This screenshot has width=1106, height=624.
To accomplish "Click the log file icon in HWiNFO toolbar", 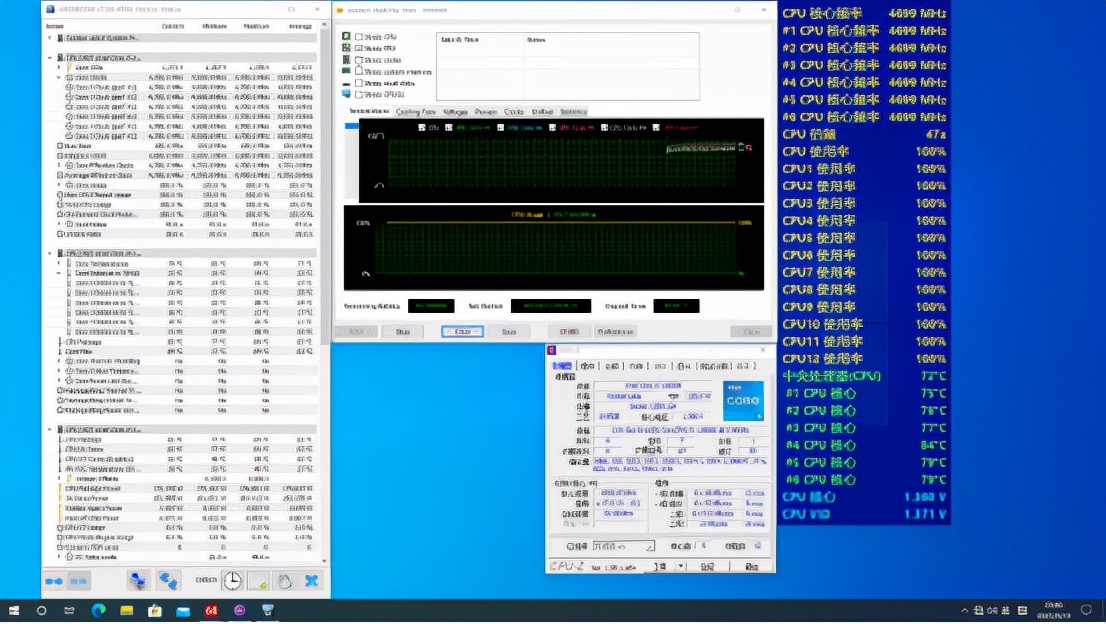I will tap(258, 580).
